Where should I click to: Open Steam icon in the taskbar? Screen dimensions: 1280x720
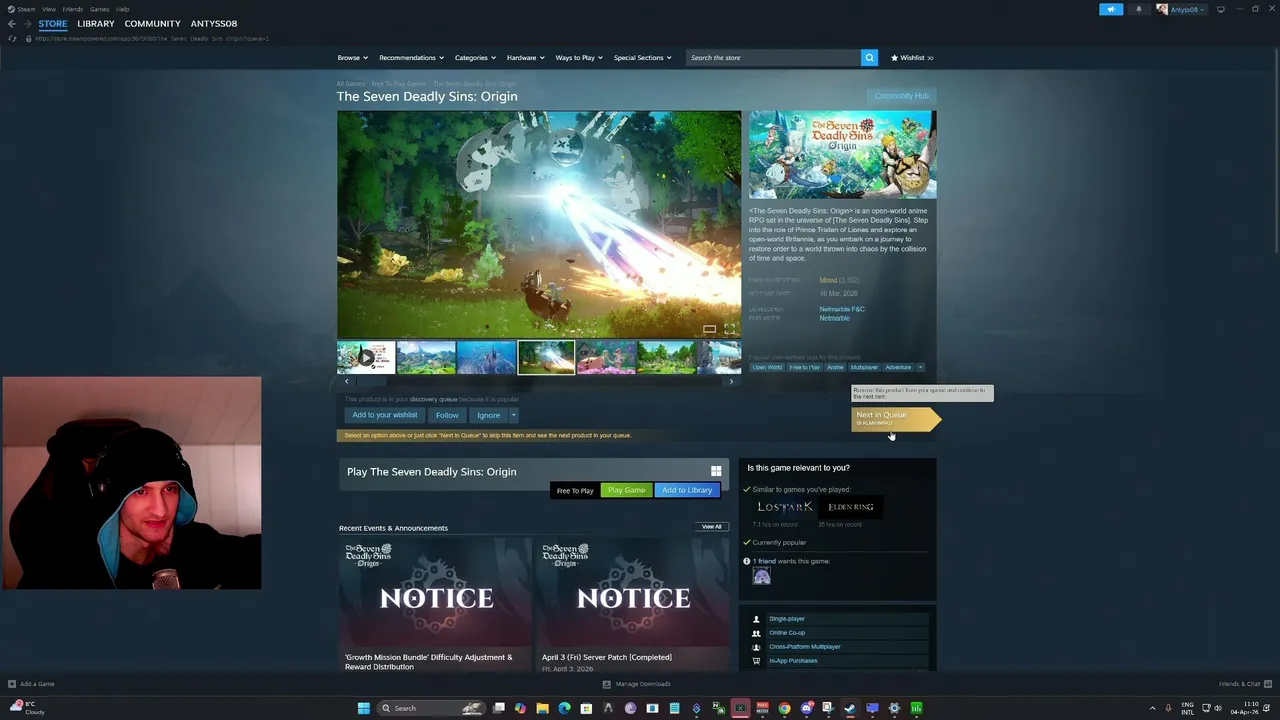(850, 708)
